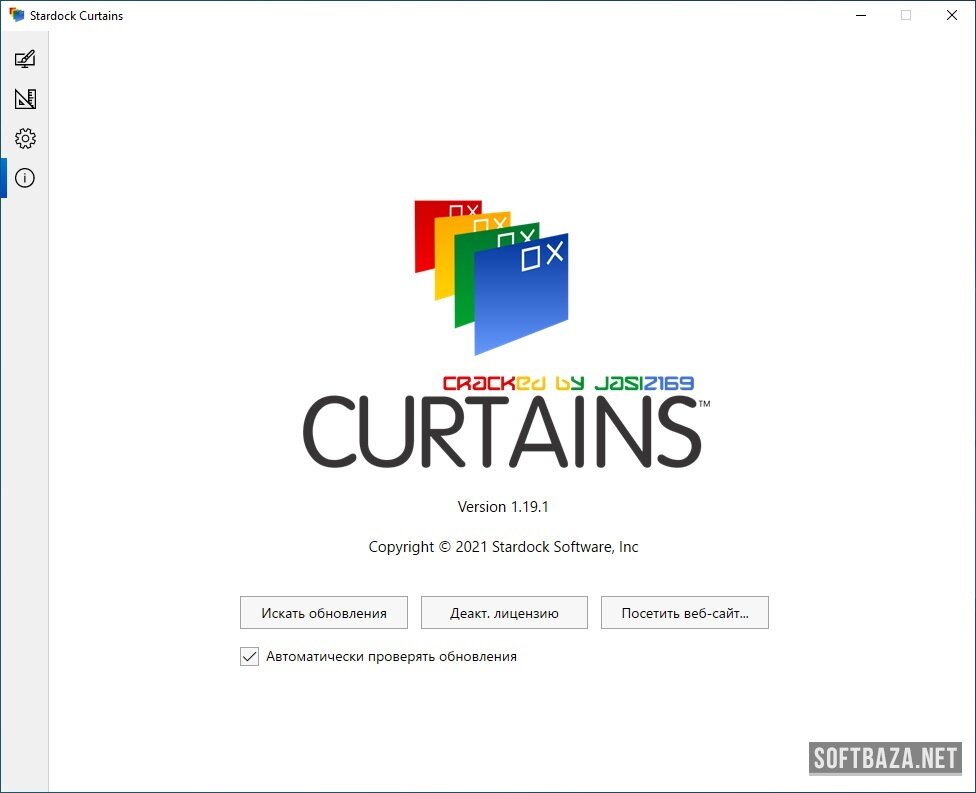Minimize the Stardock Curtains window
This screenshot has height=793, width=976.
point(860,15)
